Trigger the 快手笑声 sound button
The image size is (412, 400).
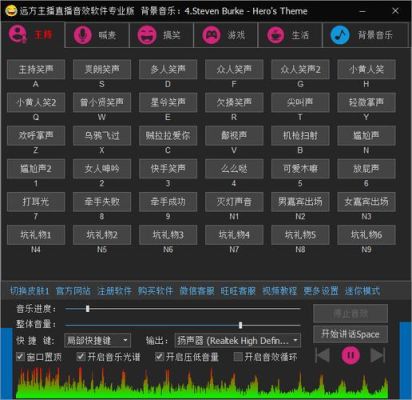(x=168, y=169)
